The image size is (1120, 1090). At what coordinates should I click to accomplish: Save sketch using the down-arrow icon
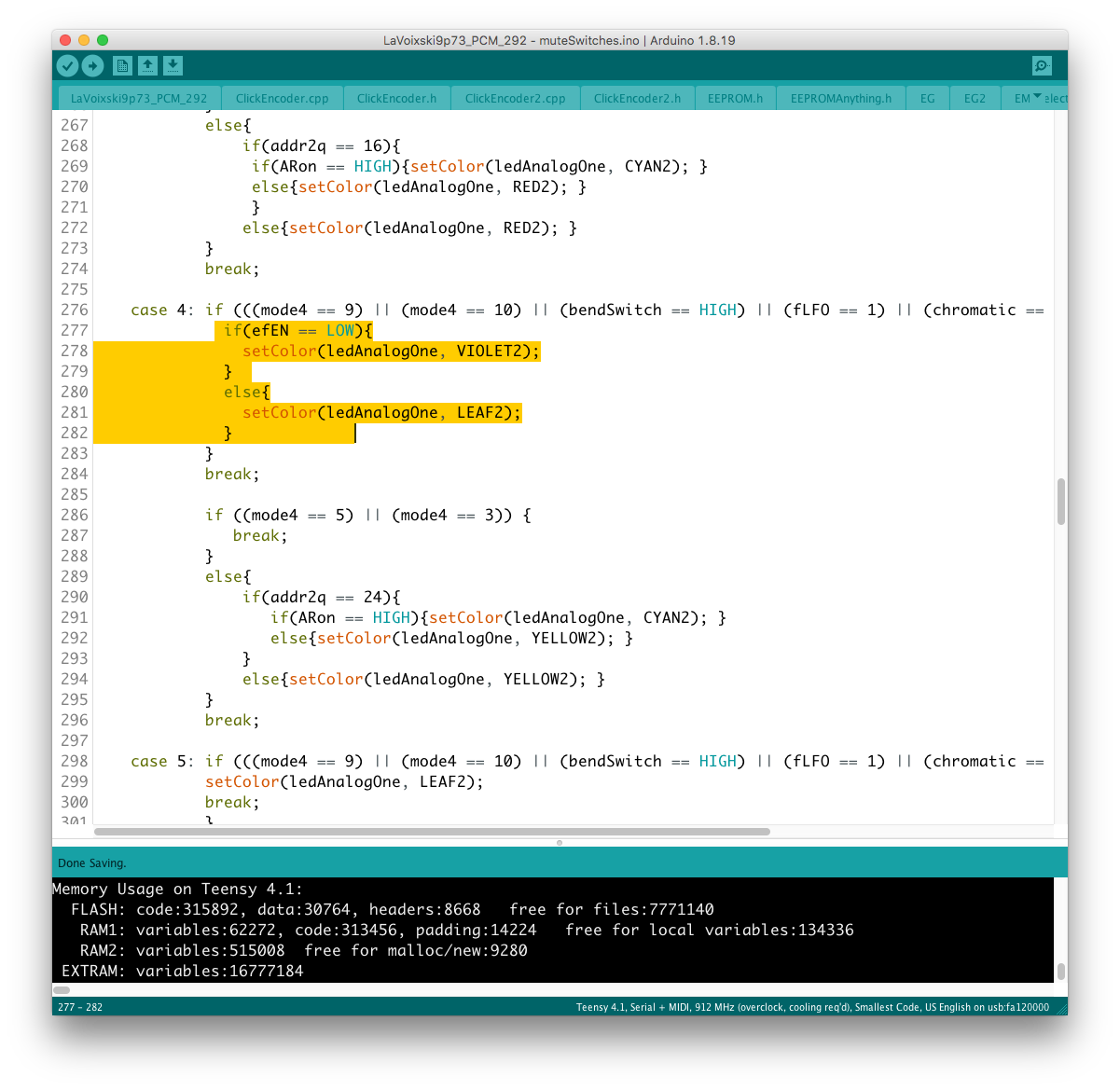tap(173, 65)
